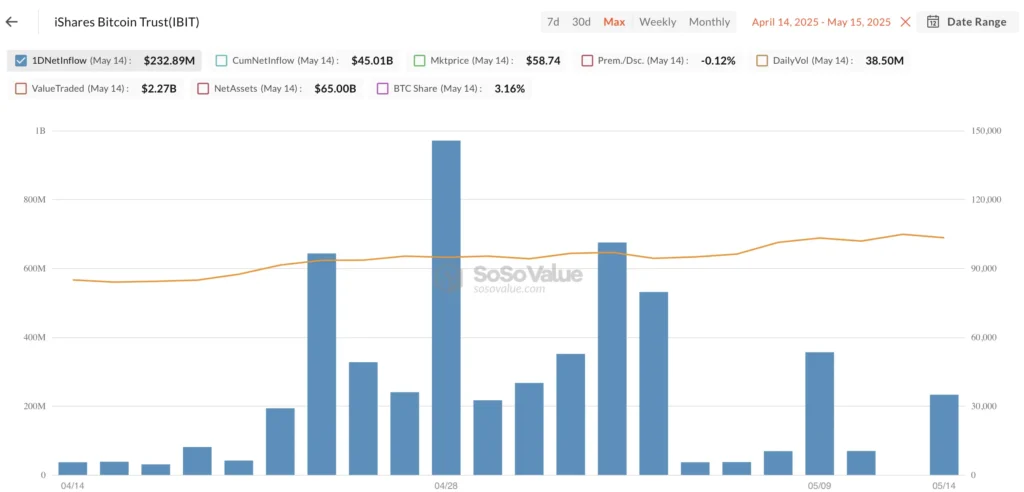Click the last bar at 05/14
Viewport: 1024px width, 492px height.
(x=944, y=435)
